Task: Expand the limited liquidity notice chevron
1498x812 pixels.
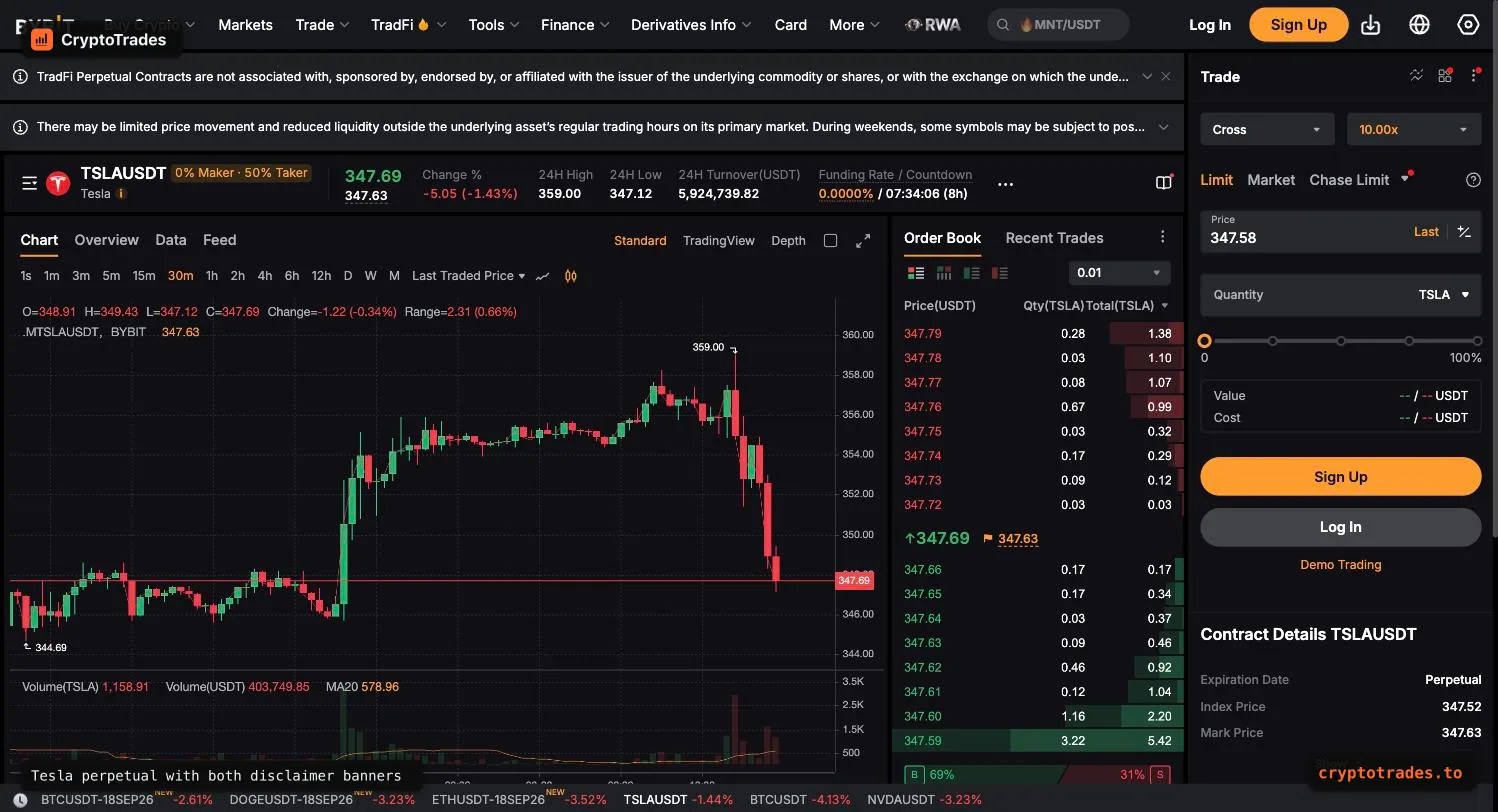Action: (1164, 127)
